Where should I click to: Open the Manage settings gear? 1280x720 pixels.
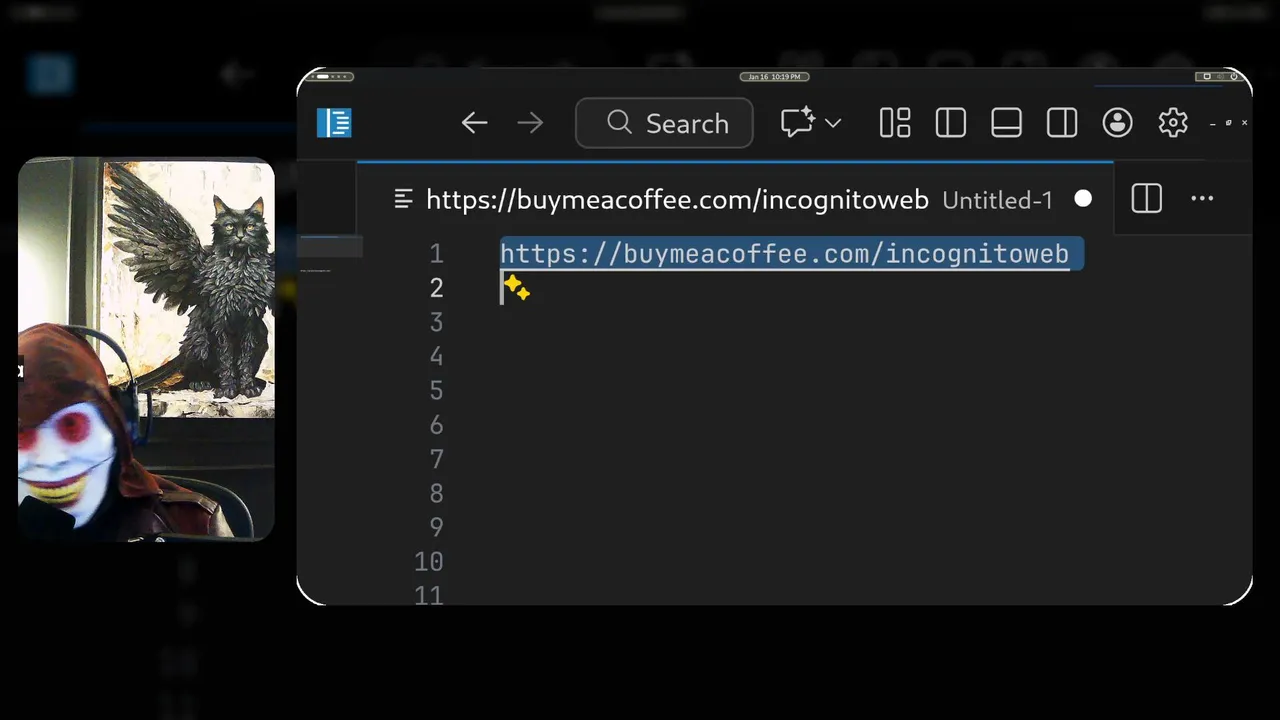[x=1173, y=123]
